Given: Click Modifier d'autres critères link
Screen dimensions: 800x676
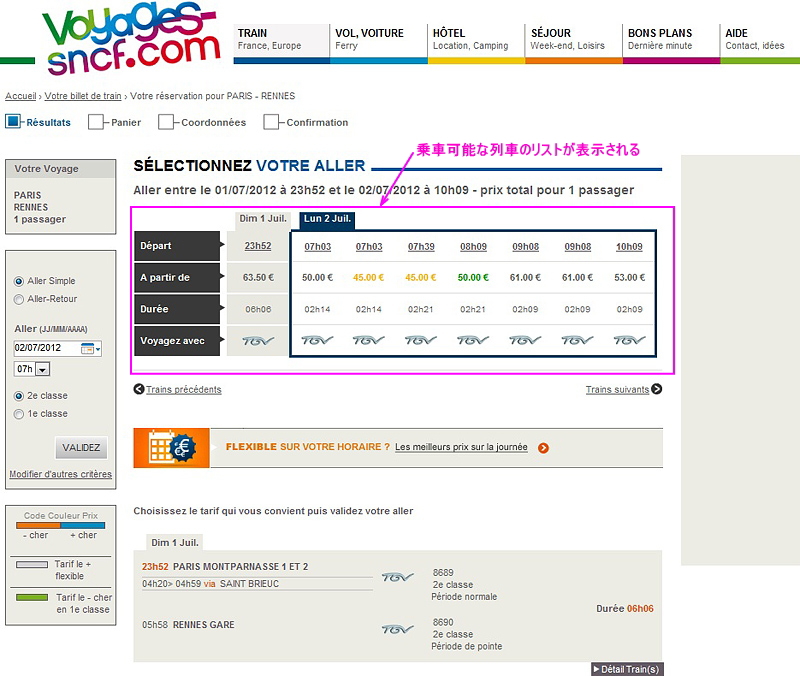Looking at the screenshot, I should coord(61,474).
